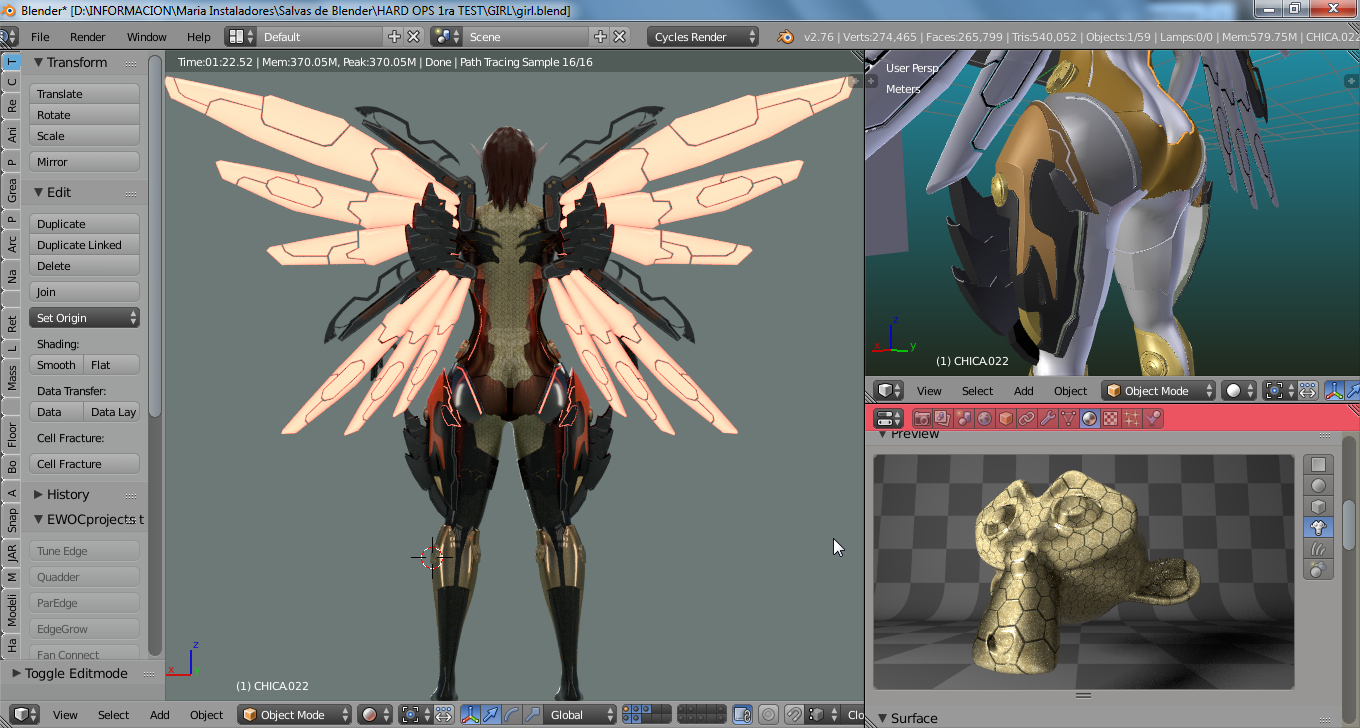The width and height of the screenshot is (1360, 728).
Task: Open Object Data tab (triangle mesh icon)
Action: coord(1068,419)
